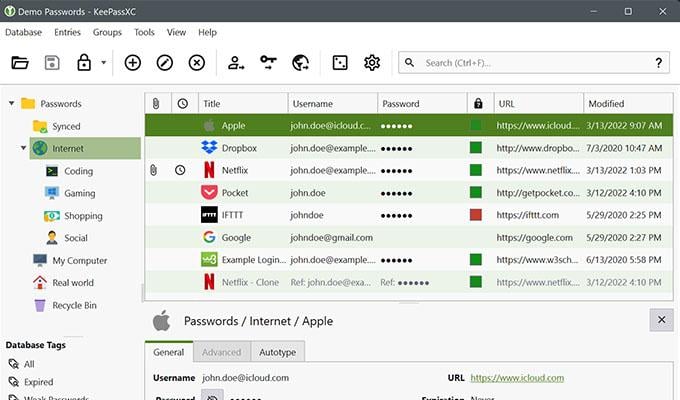The height and width of the screenshot is (400, 680).
Task: Copy password to clipboard key icon
Action: pos(268,62)
